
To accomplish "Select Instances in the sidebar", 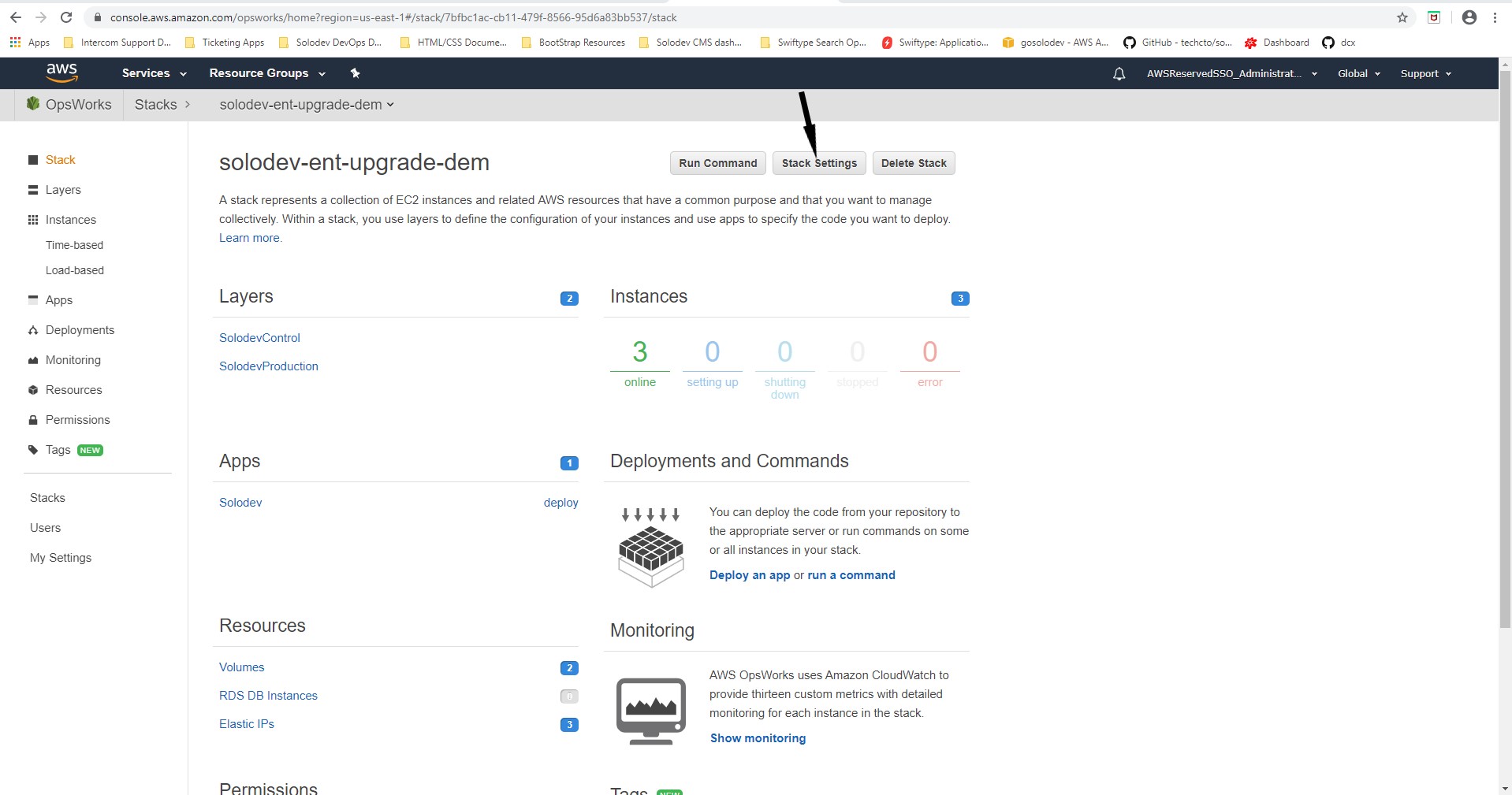I will tap(71, 220).
